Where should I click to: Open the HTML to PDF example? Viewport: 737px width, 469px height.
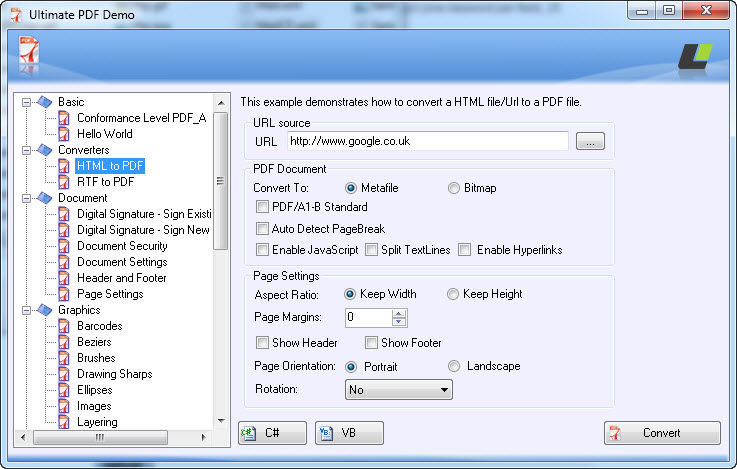click(x=110, y=166)
